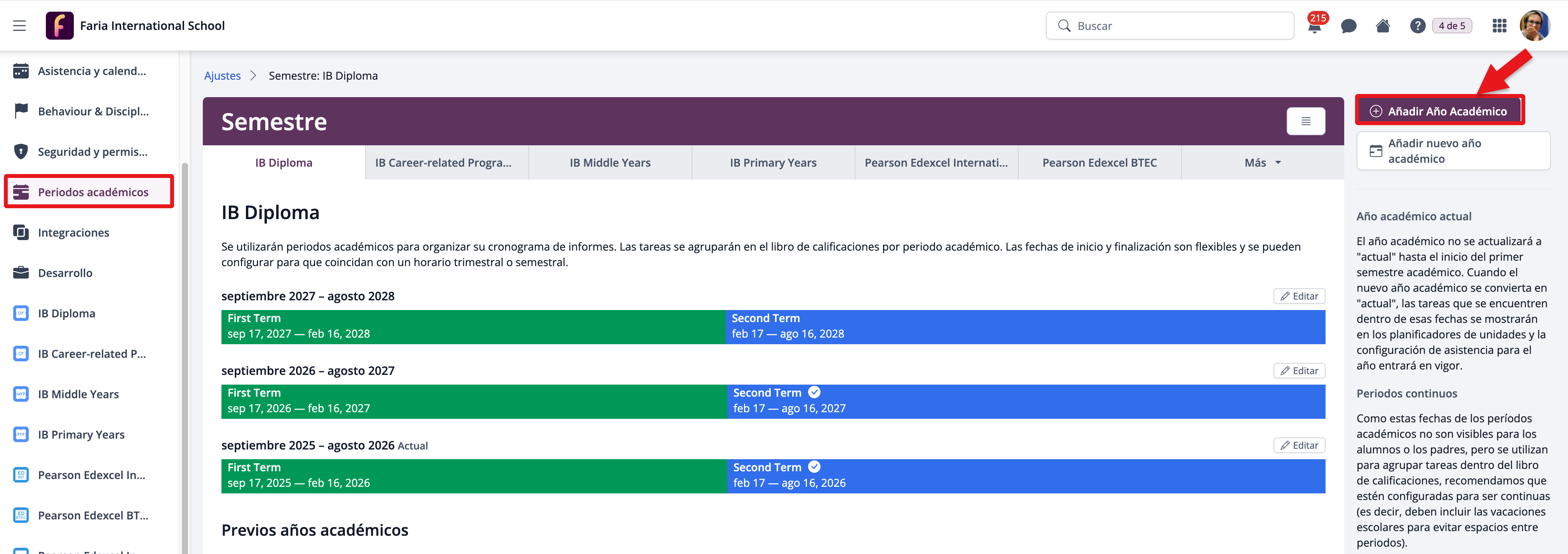Screen dimensions: 1568x554
Task: Open the hamburger navigation menu
Action: coord(19,26)
